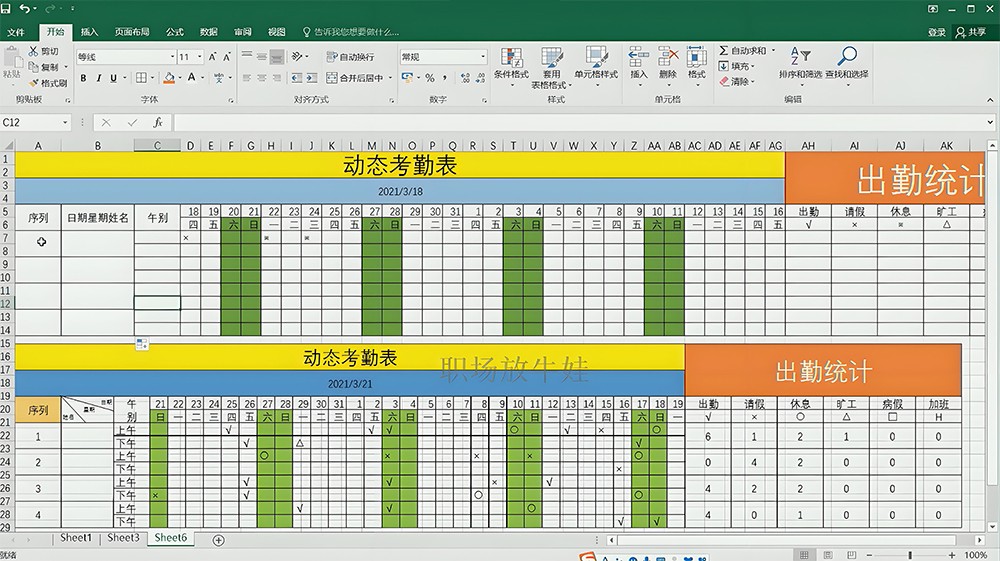Viewport: 1000px width, 561px height.
Task: Switch to Page Layout view icon
Action: point(828,555)
